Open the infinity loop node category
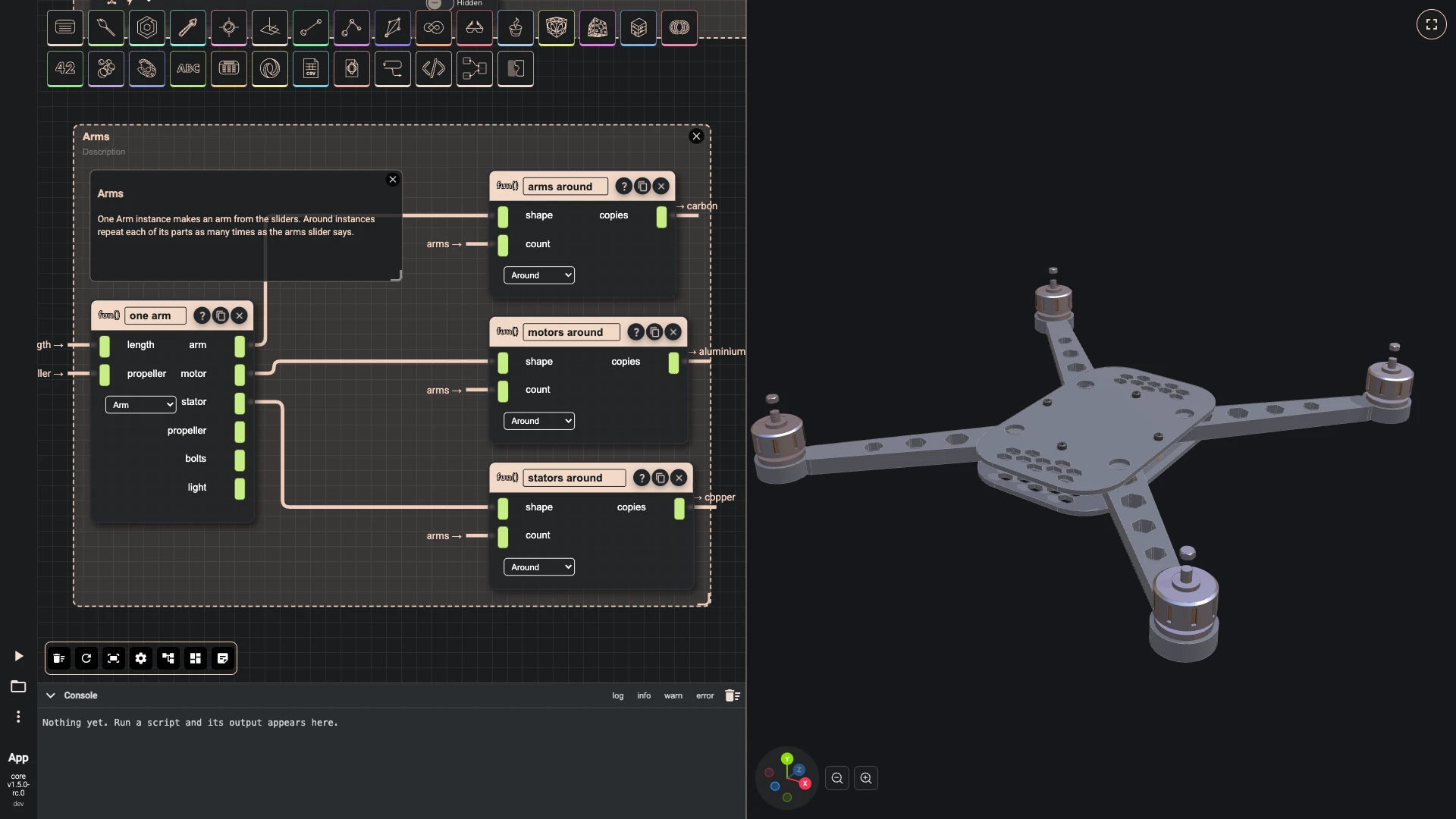Screen dimensions: 1456x819 [434, 28]
